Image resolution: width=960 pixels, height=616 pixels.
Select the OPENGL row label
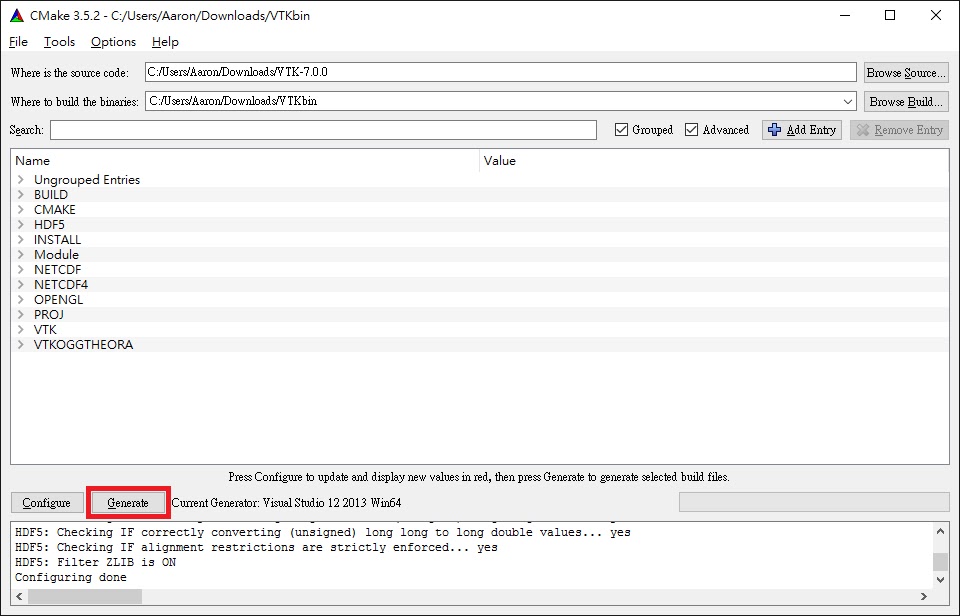pyautogui.click(x=58, y=299)
